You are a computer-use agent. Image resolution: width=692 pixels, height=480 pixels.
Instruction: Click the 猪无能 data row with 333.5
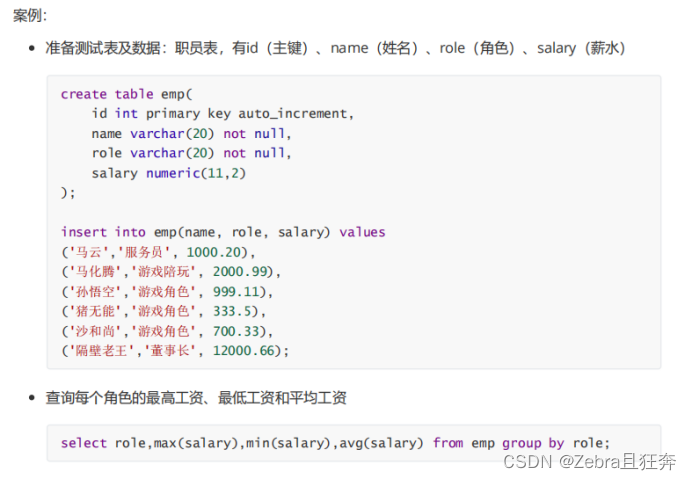tap(163, 311)
